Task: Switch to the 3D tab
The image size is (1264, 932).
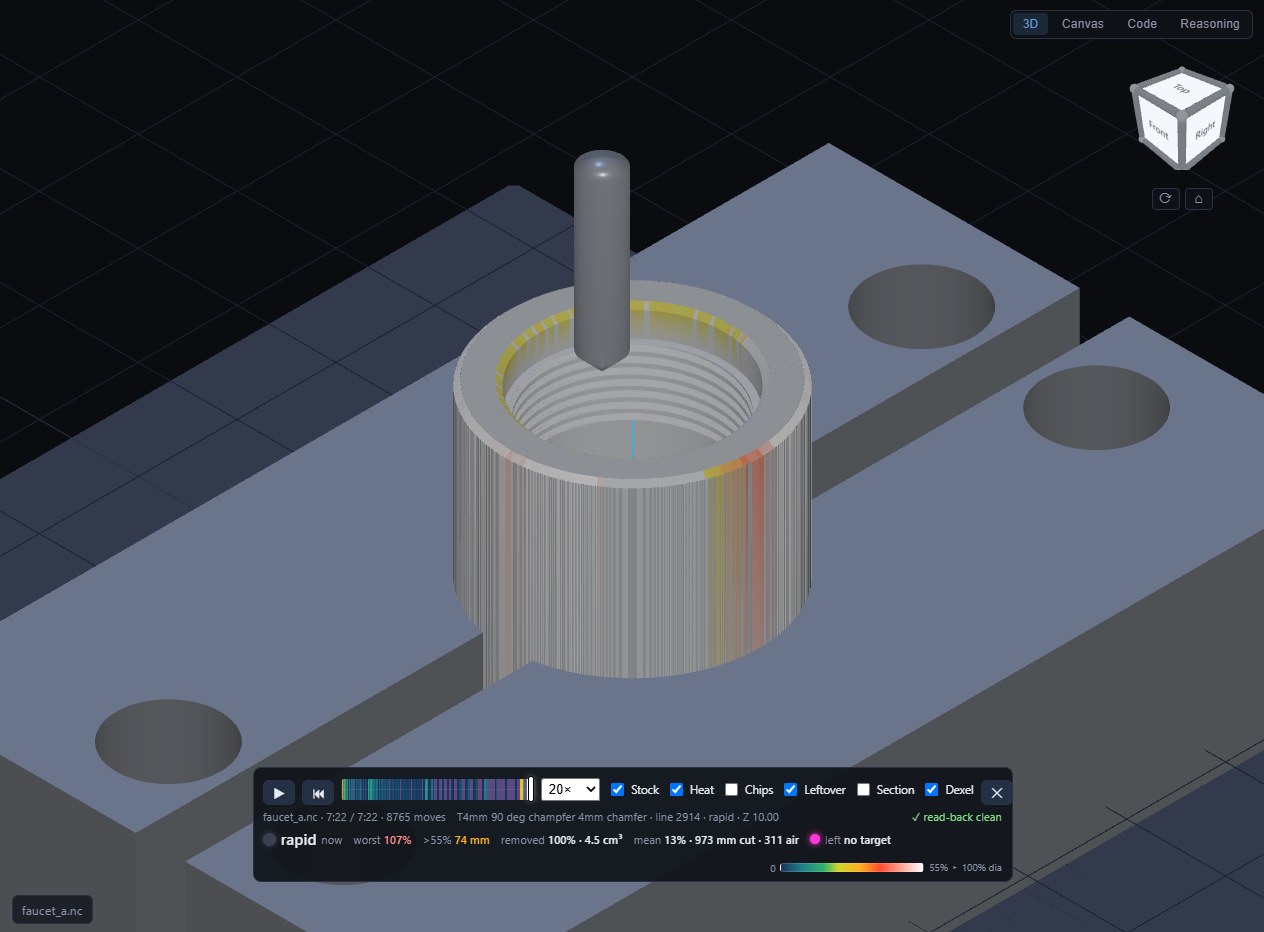Action: tap(1030, 24)
